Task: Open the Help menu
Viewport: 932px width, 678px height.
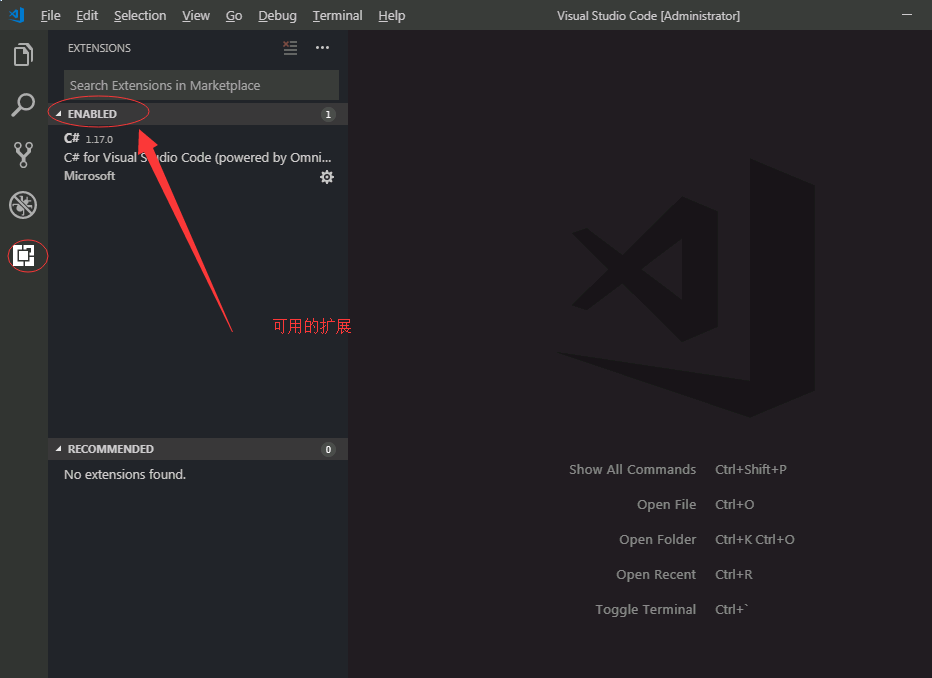Action: (x=392, y=15)
